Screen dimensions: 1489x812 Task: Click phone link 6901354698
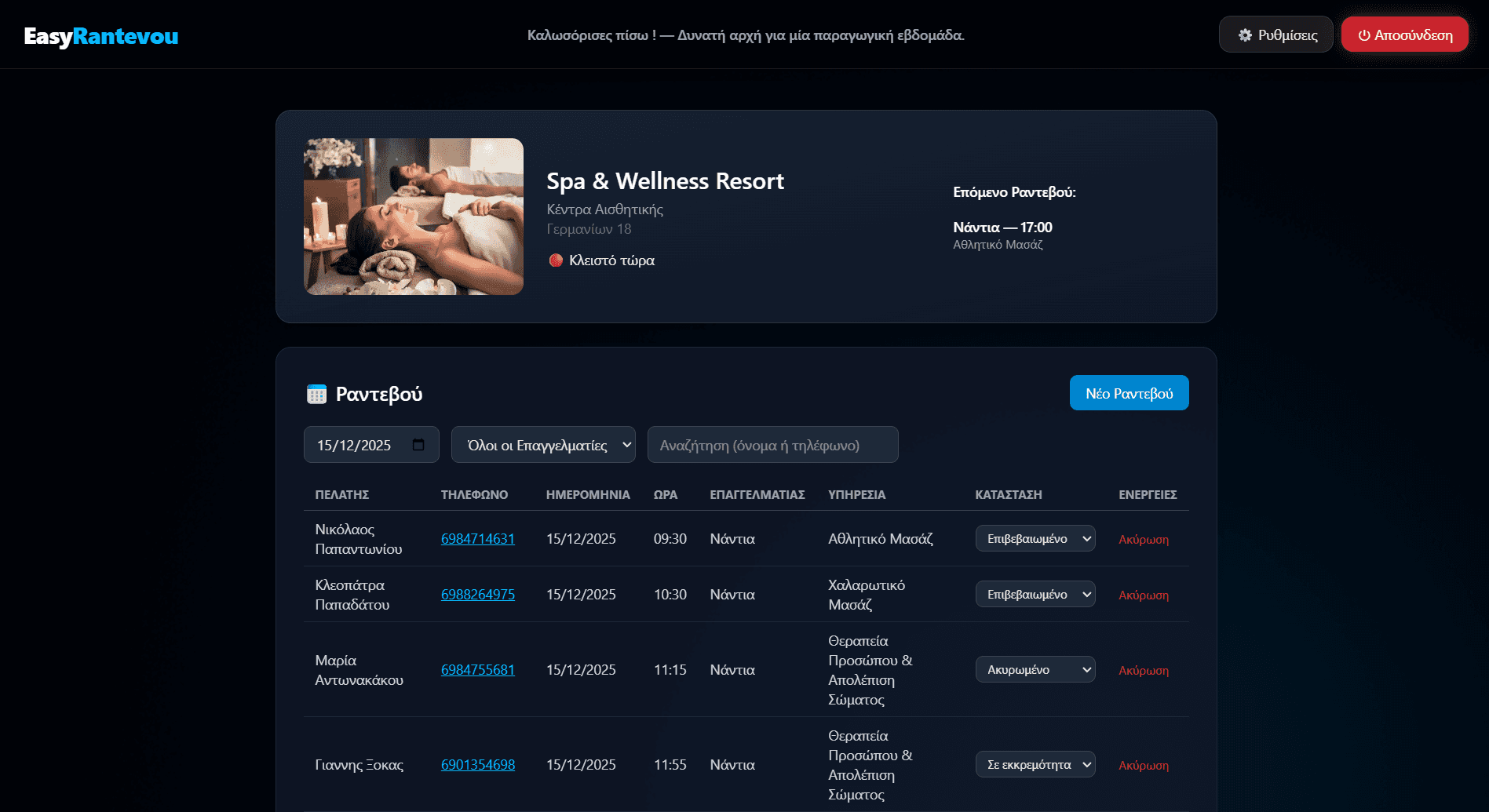[477, 764]
